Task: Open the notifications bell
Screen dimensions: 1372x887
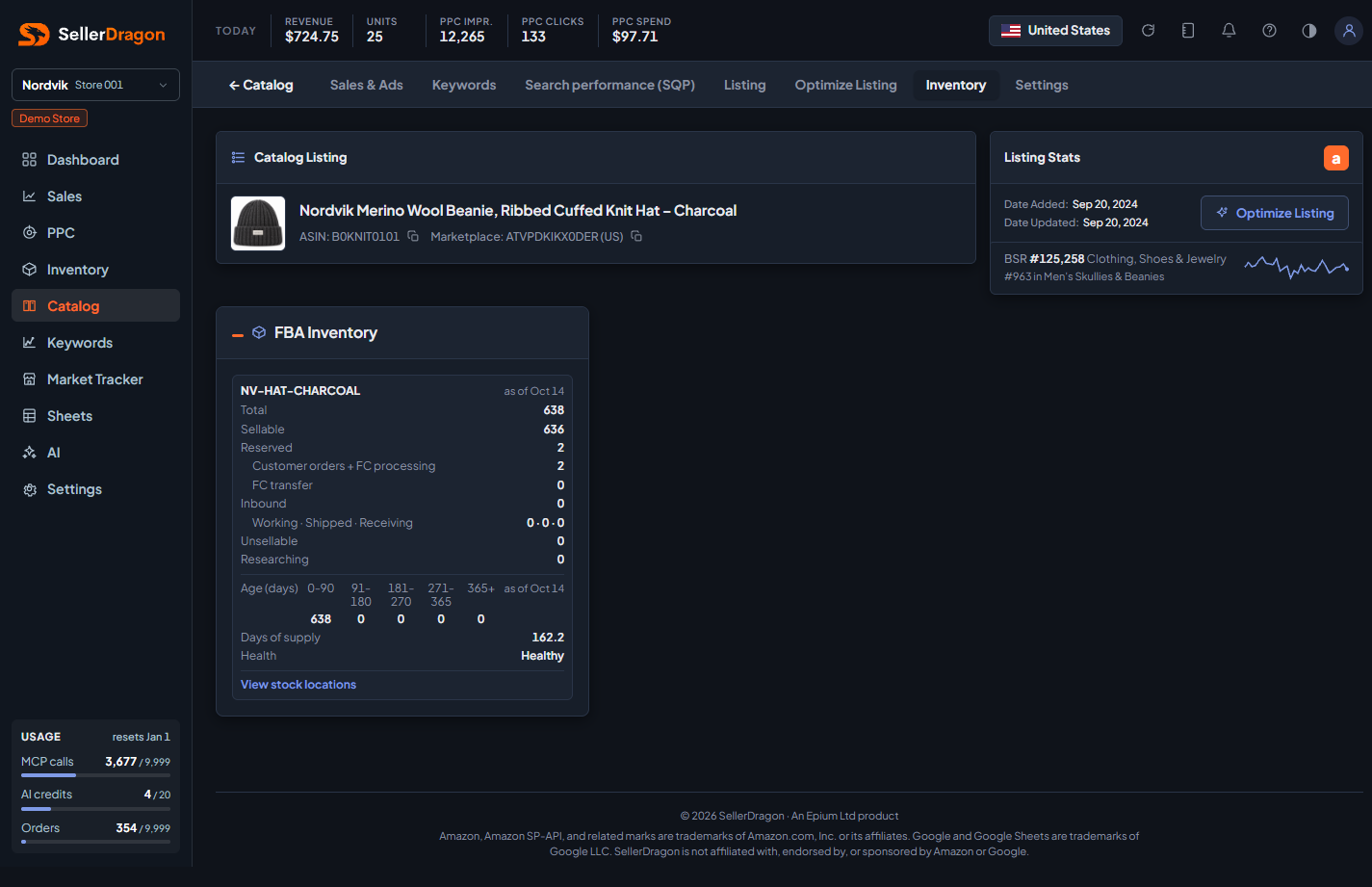Action: [x=1229, y=31]
